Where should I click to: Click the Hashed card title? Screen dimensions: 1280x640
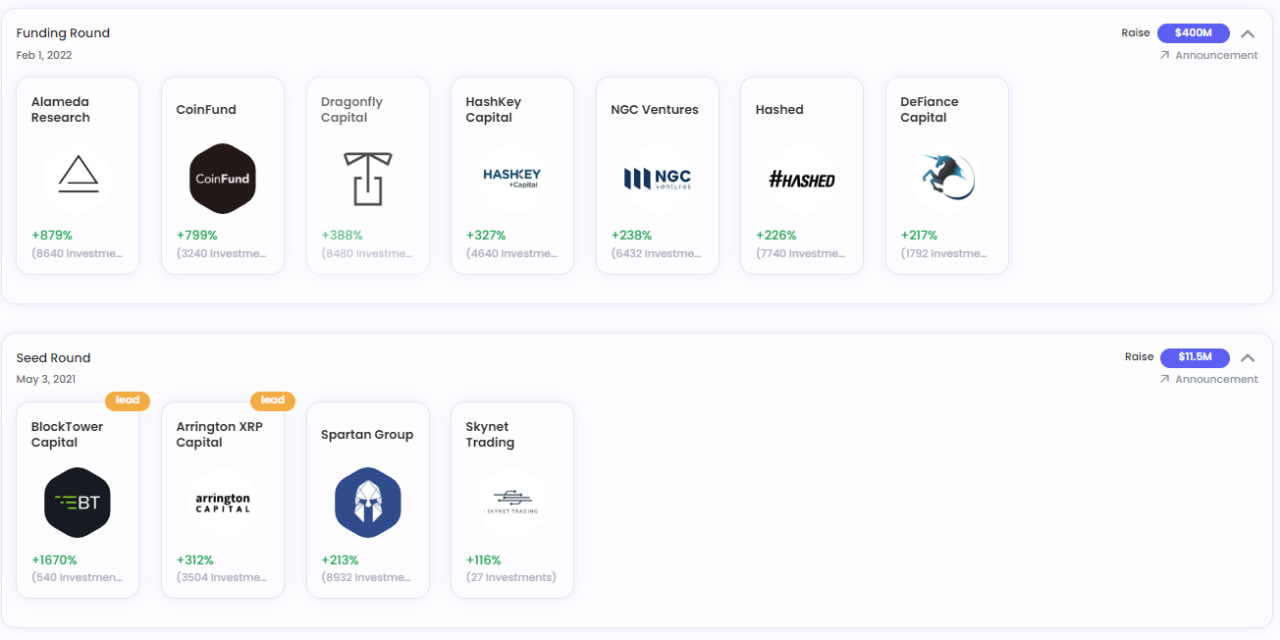point(780,110)
